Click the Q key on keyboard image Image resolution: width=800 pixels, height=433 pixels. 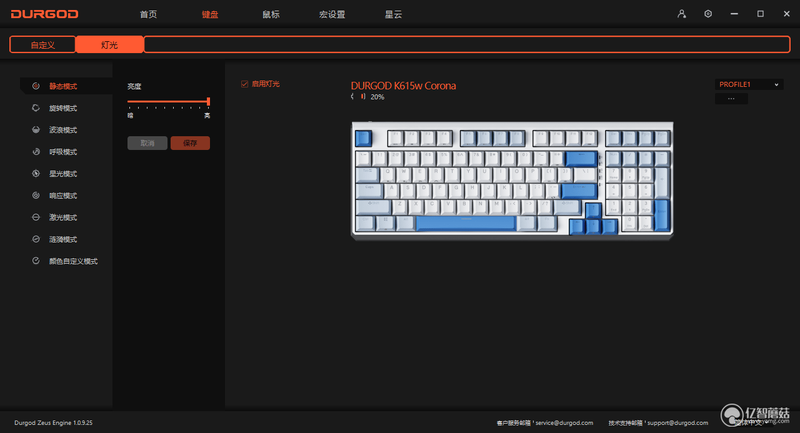(x=388, y=175)
